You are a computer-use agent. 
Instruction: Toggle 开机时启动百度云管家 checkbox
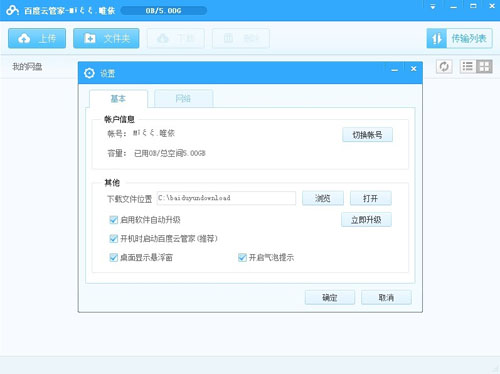coord(113,238)
